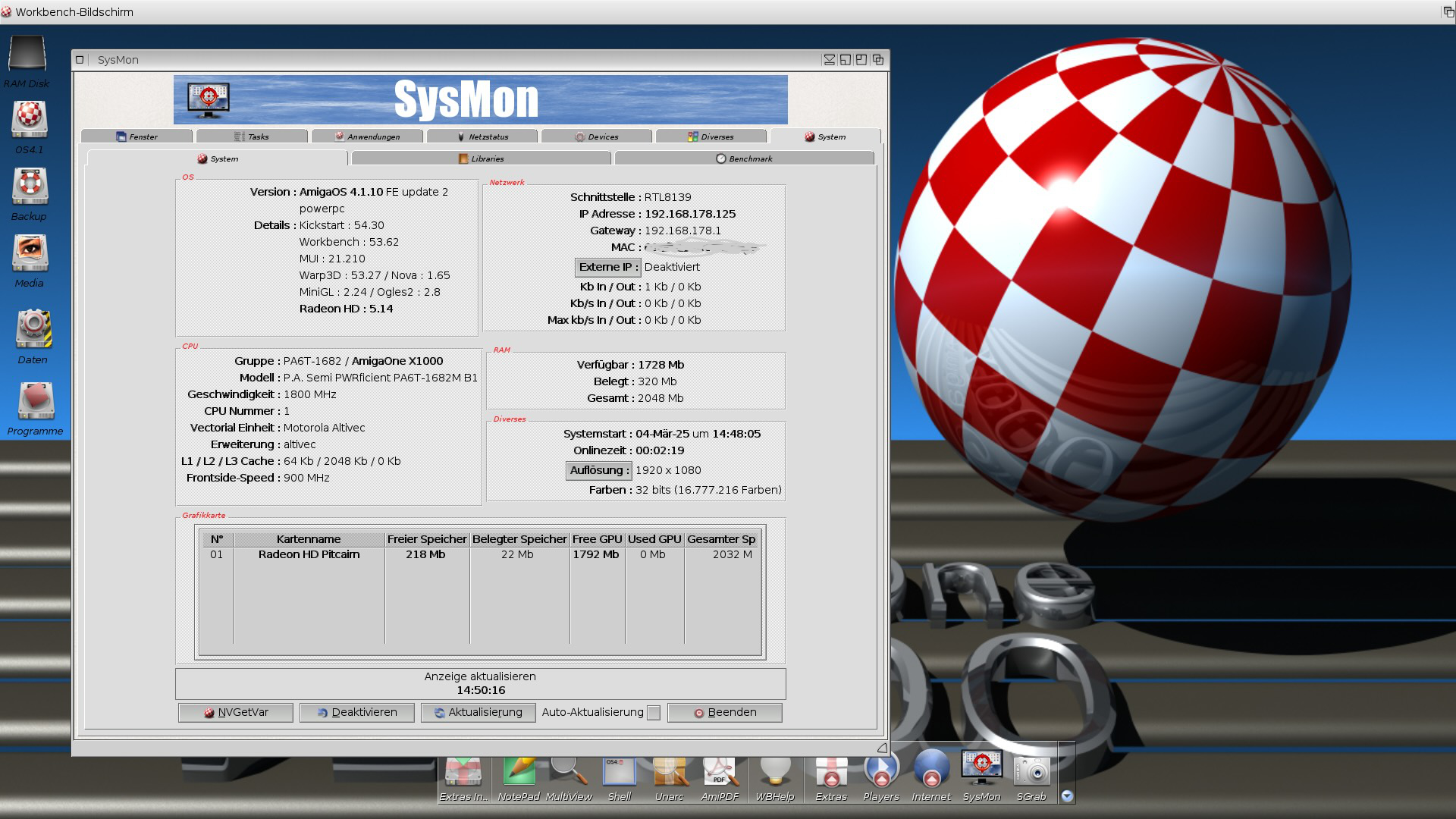This screenshot has height=819, width=1456.
Task: Switch to the Fenster tab
Action: tap(137, 136)
